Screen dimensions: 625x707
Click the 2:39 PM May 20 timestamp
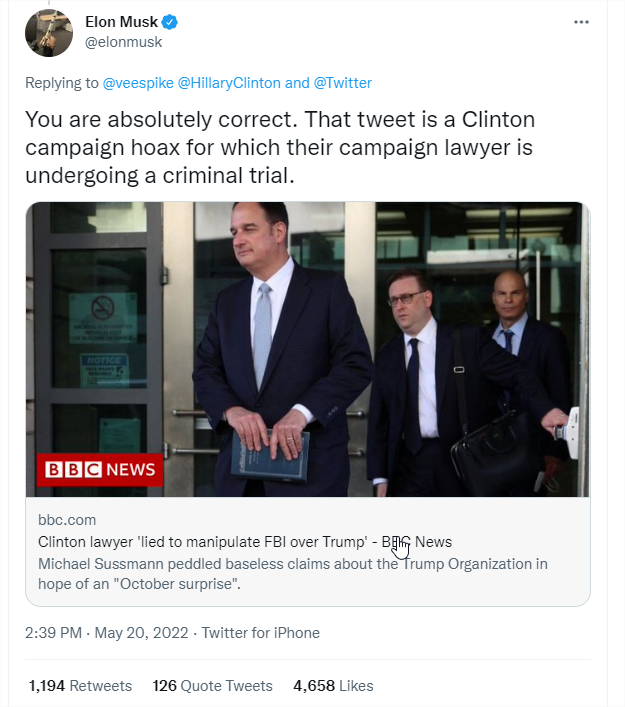[108, 633]
